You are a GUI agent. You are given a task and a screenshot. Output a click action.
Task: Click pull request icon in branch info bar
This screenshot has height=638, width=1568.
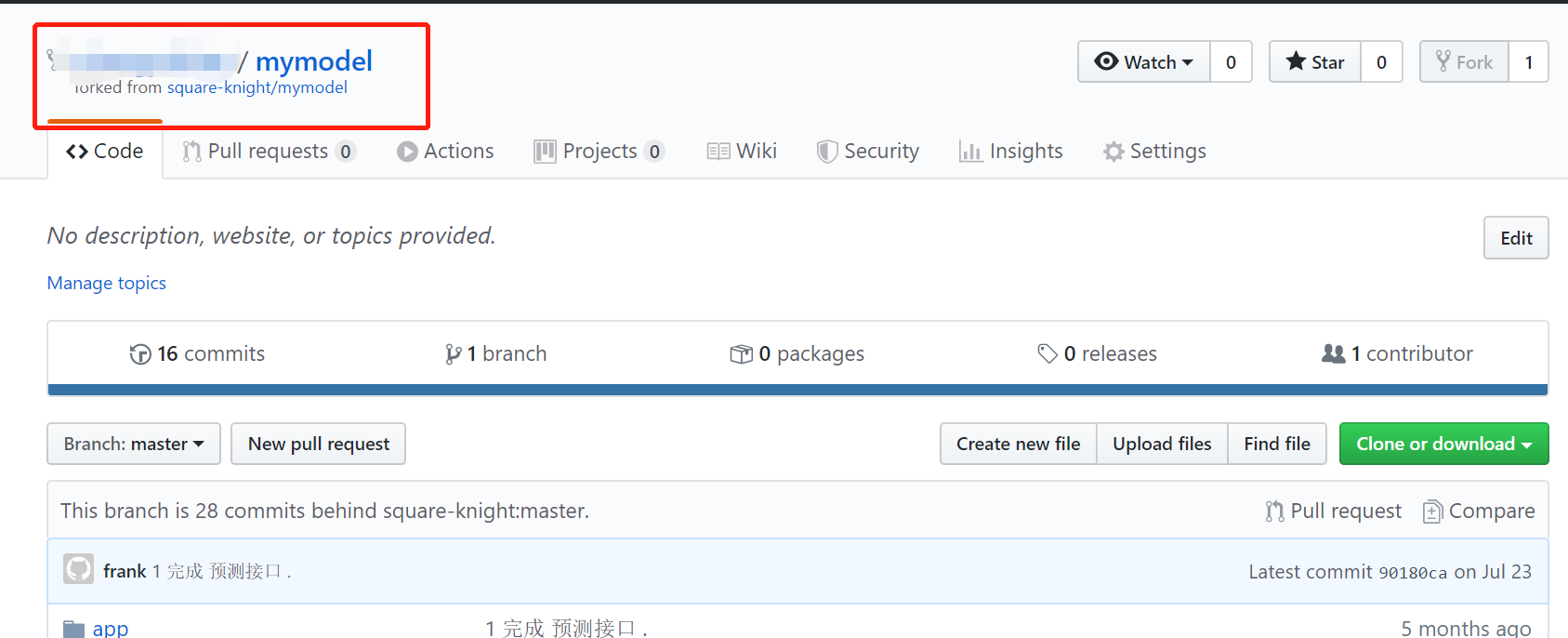pos(1274,512)
